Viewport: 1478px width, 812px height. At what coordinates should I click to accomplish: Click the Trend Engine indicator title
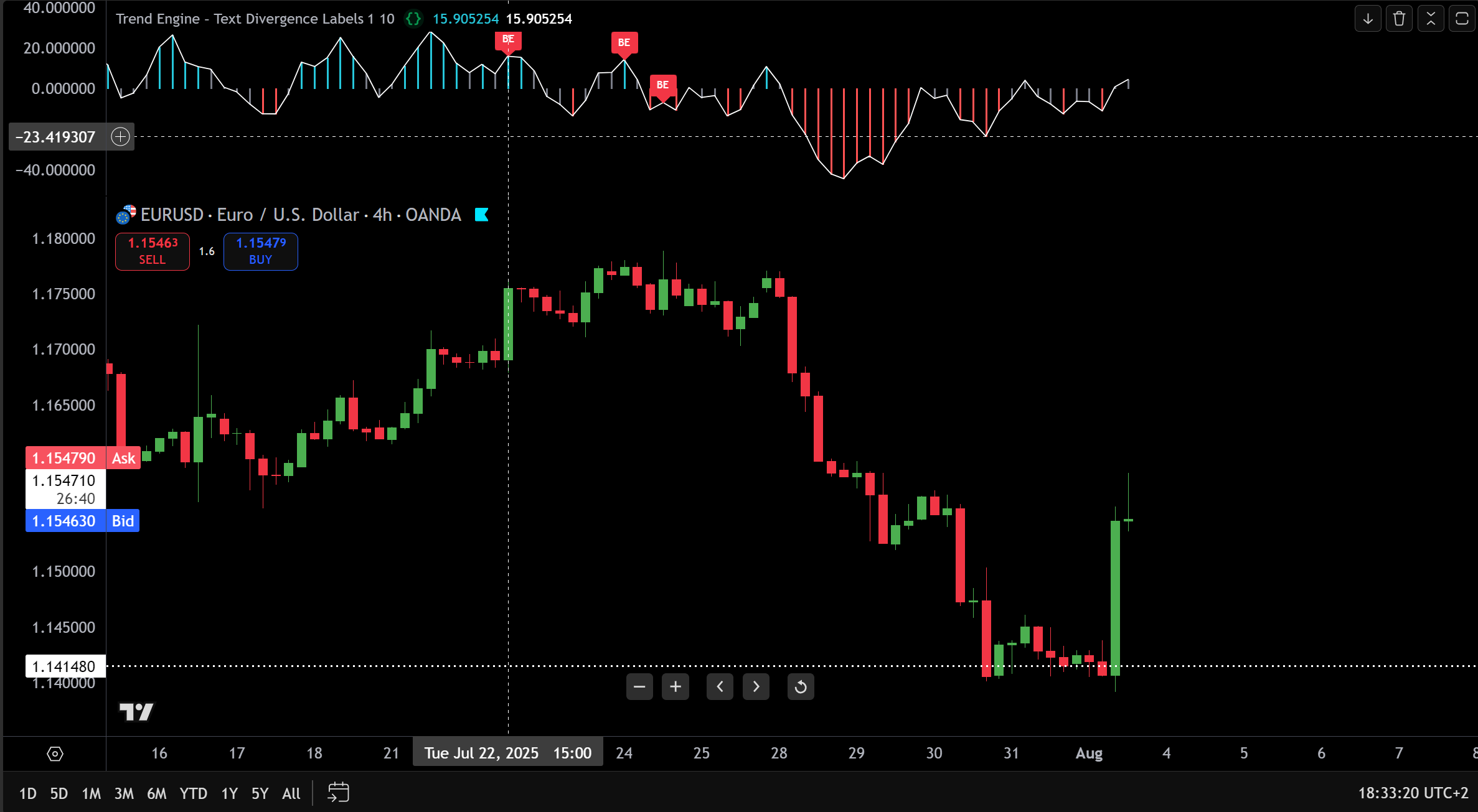(255, 19)
